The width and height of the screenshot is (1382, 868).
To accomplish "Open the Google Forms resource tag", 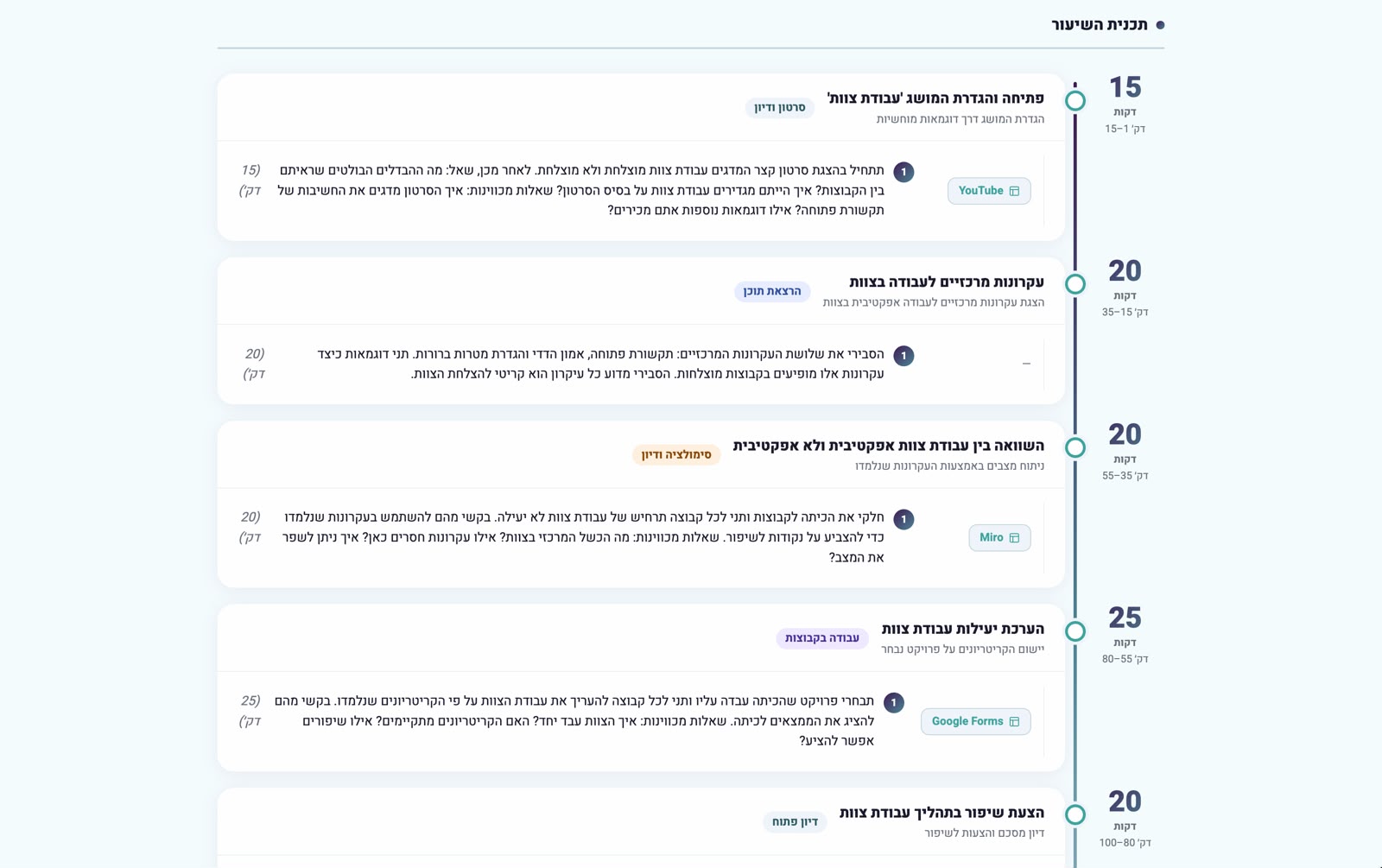I will (x=975, y=721).
